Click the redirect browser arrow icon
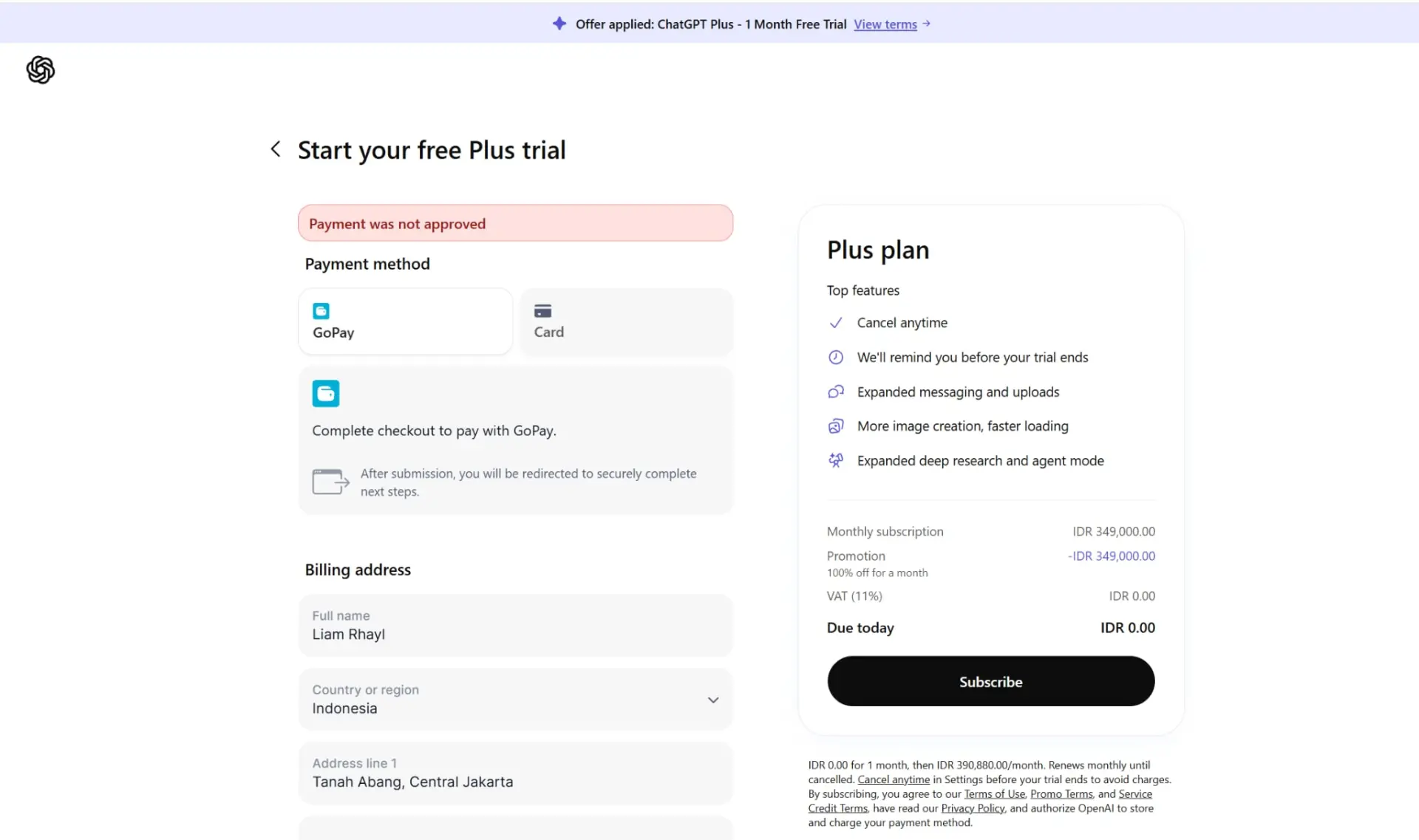Screen dimensions: 1419x840 (x=330, y=482)
